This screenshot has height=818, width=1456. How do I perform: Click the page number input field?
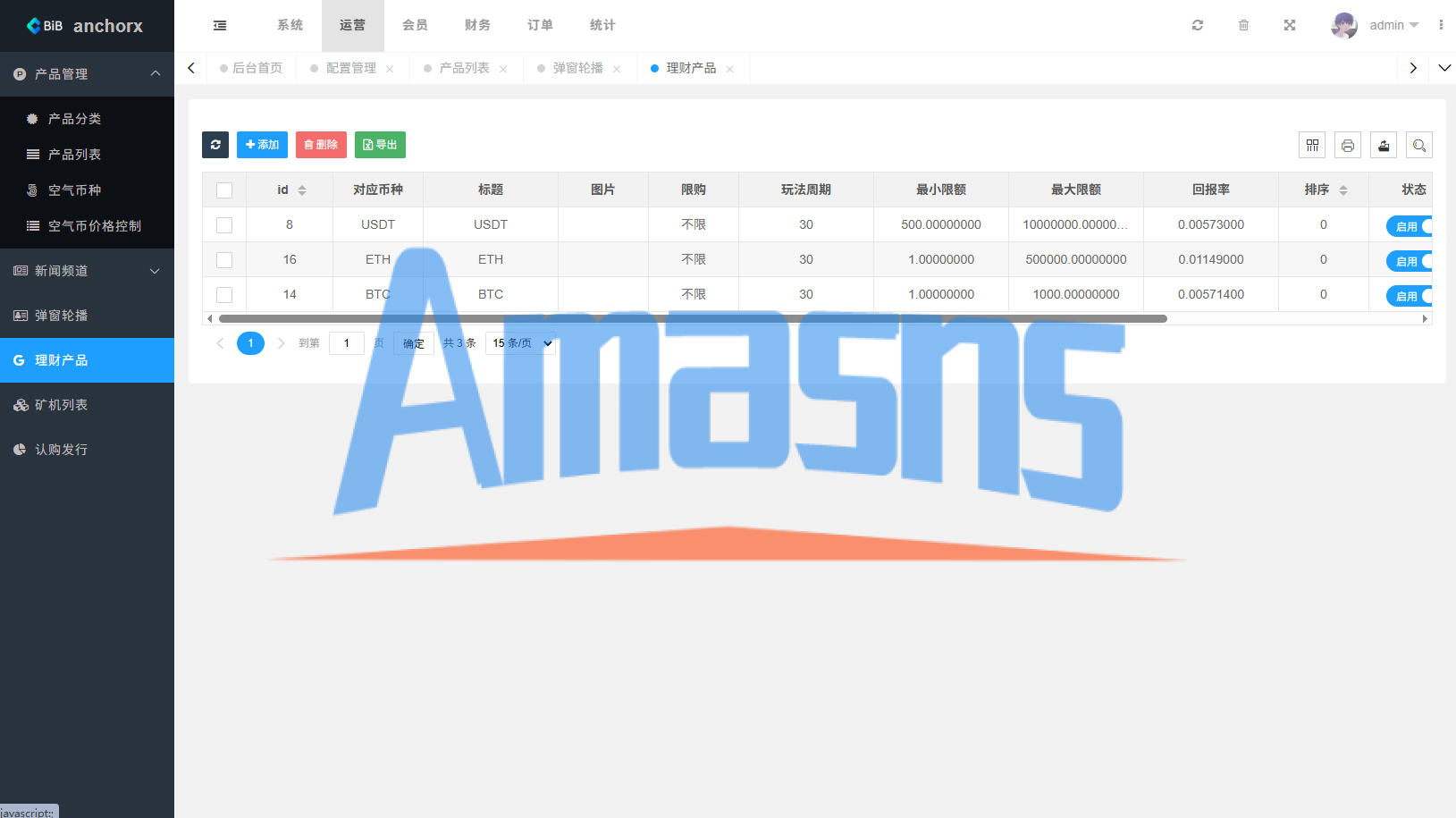347,343
